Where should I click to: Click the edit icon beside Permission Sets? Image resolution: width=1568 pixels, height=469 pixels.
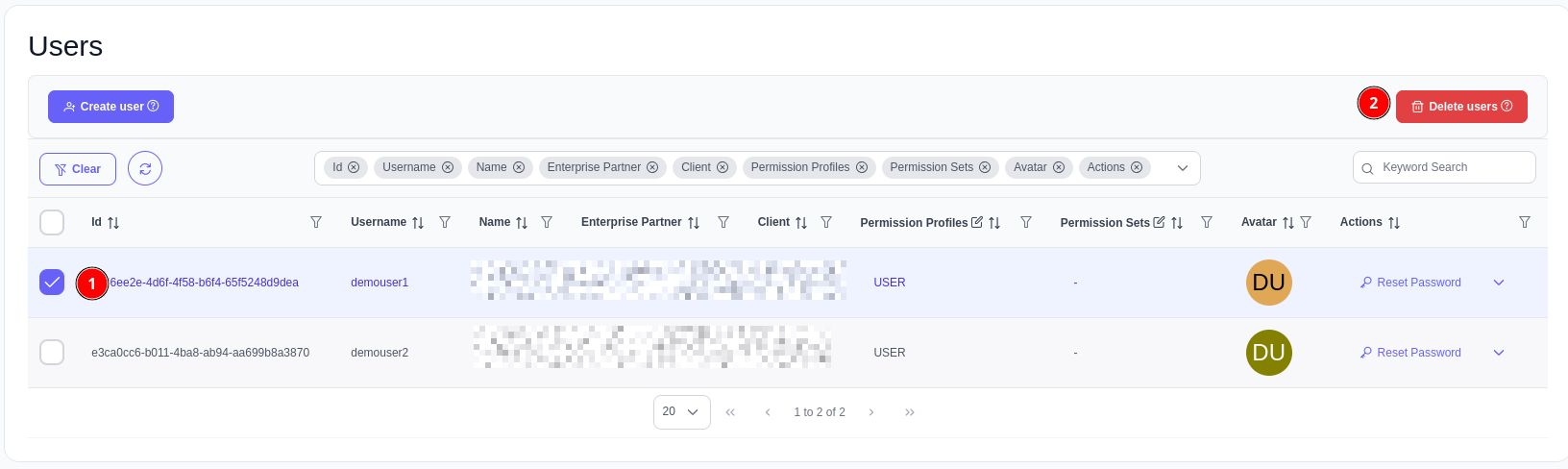tap(1159, 222)
